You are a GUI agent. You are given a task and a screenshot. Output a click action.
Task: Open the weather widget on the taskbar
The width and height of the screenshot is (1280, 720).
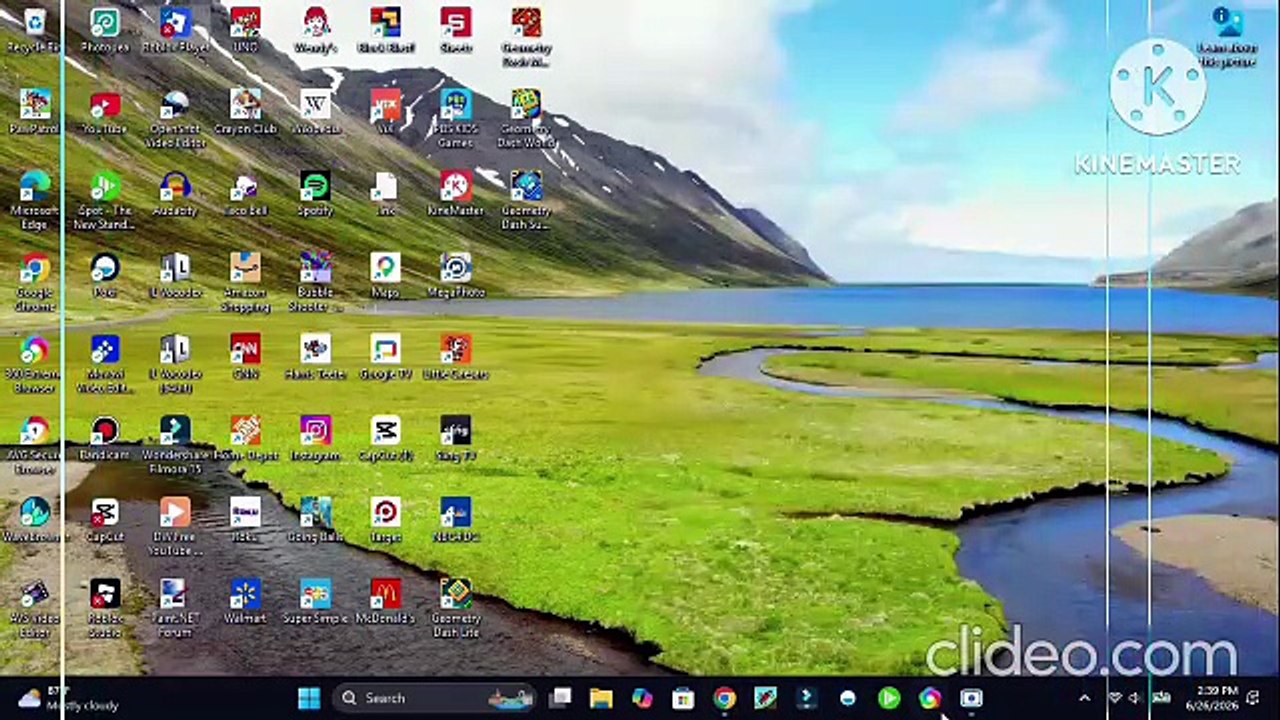(x=68, y=698)
